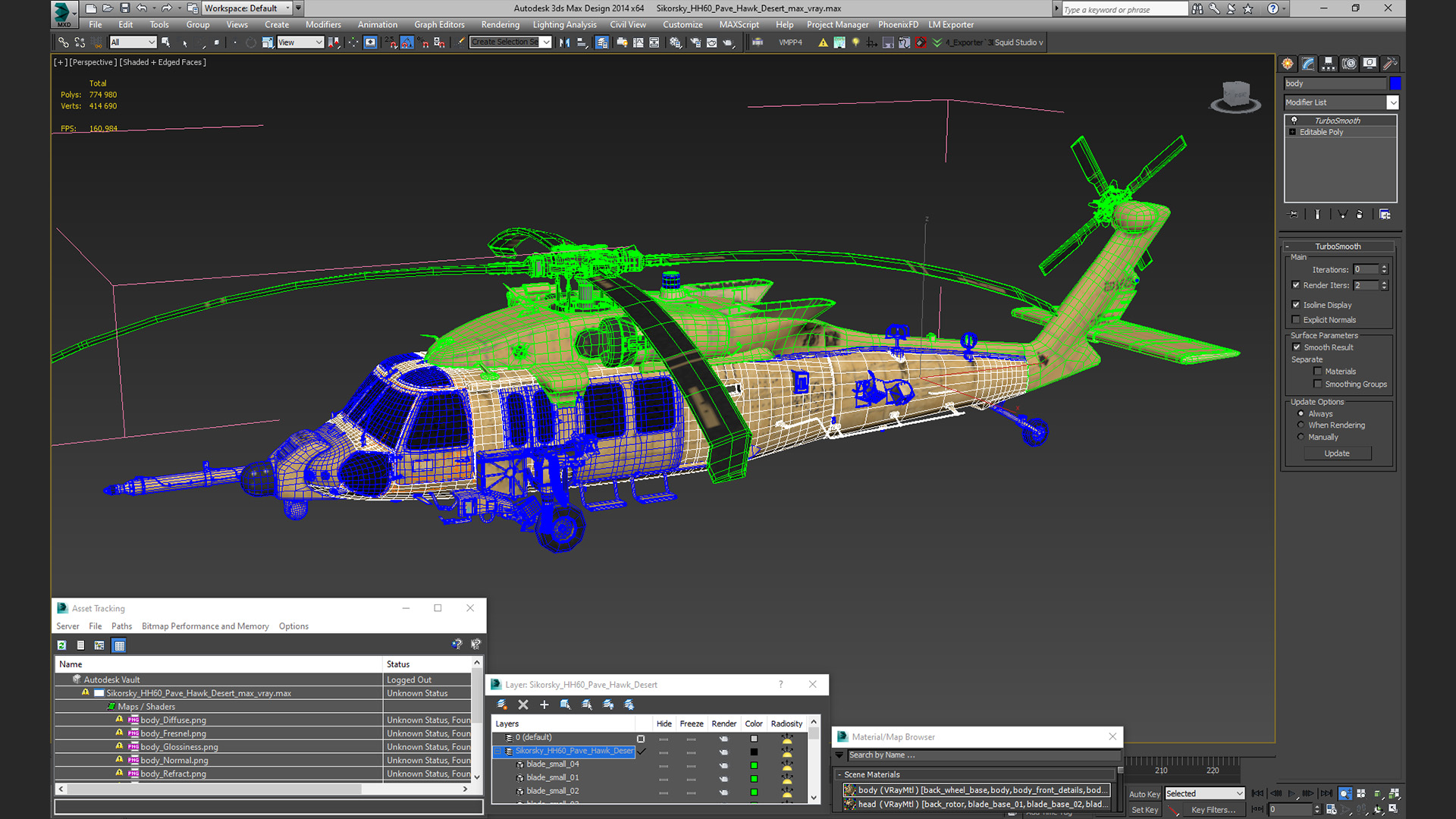Delete layer using the X icon in Layer dialog

point(523,704)
